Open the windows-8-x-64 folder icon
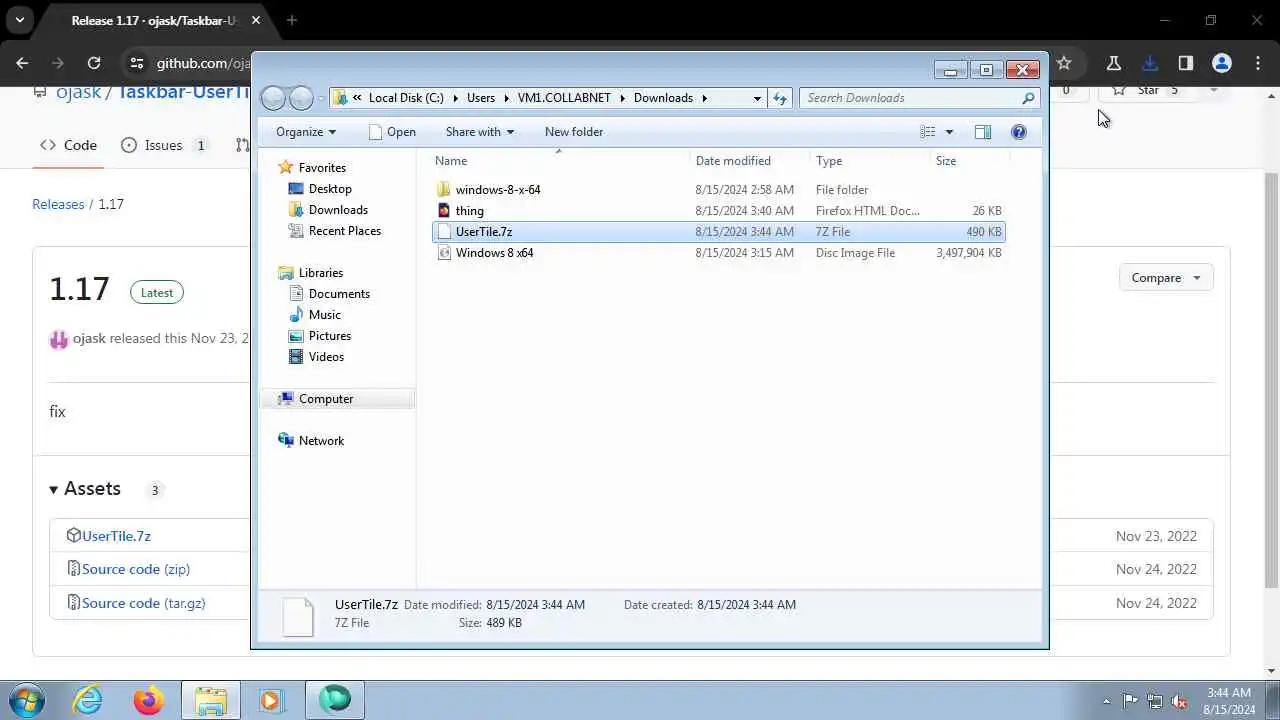Viewport: 1280px width, 720px height. pos(444,190)
